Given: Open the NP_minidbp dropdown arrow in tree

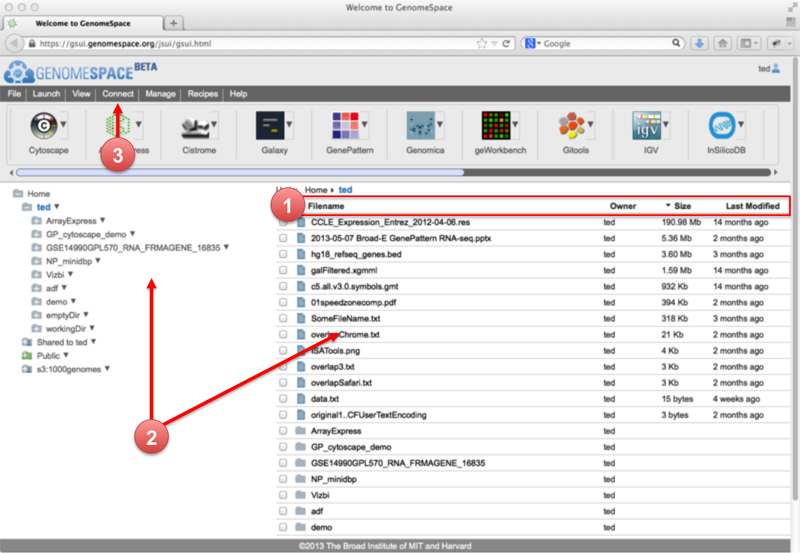Looking at the screenshot, I should click(x=98, y=261).
